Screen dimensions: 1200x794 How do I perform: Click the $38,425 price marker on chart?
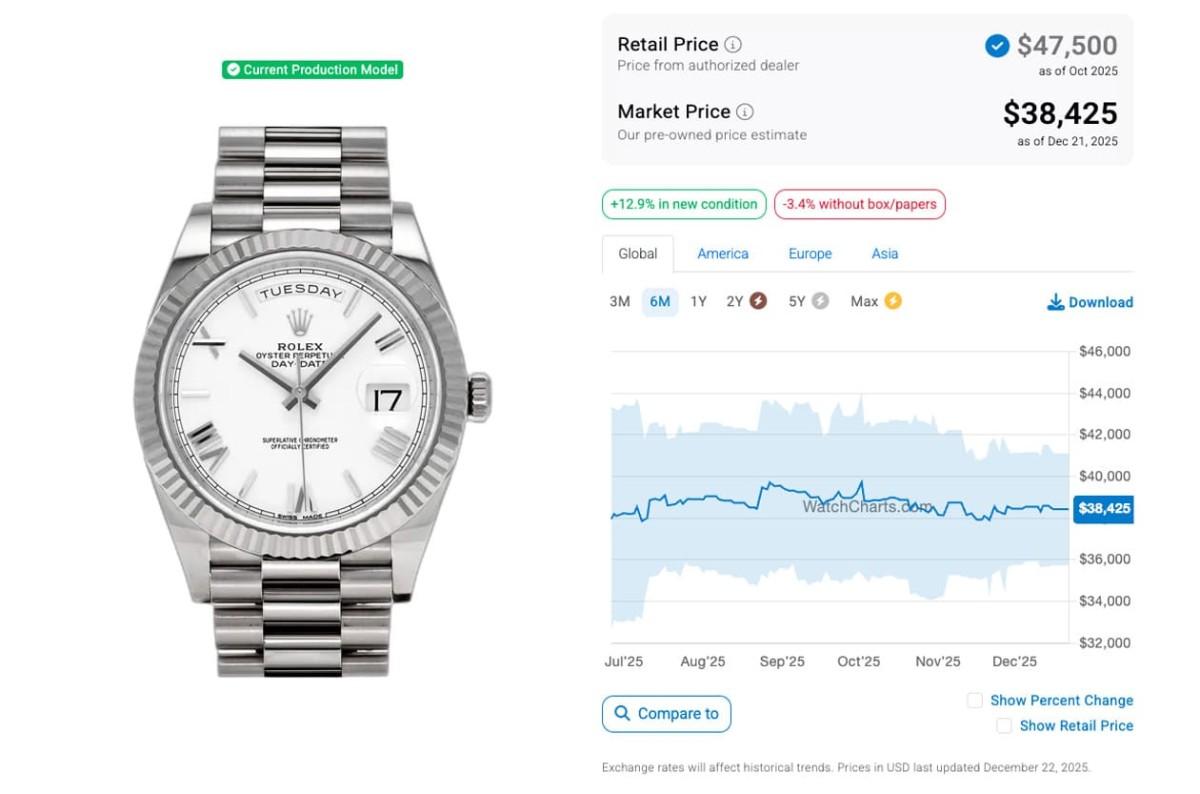(1103, 508)
